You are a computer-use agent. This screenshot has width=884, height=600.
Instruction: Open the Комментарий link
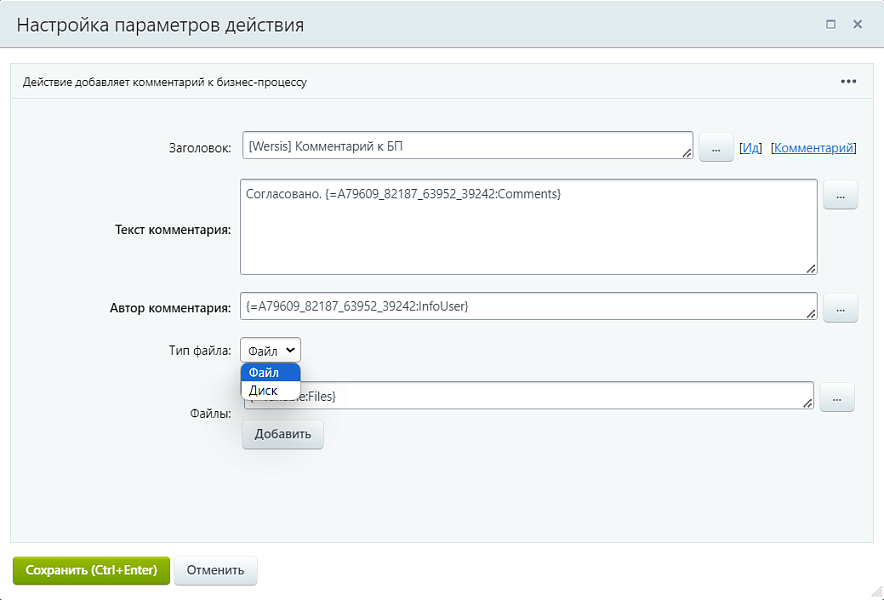click(813, 148)
